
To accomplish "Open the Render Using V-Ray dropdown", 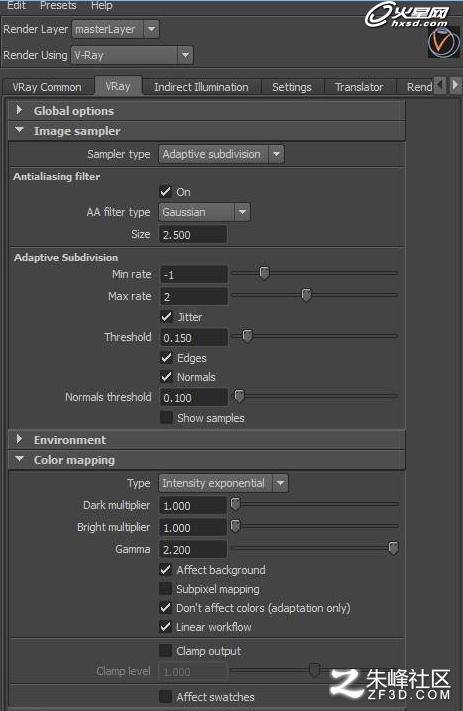I will point(132,55).
